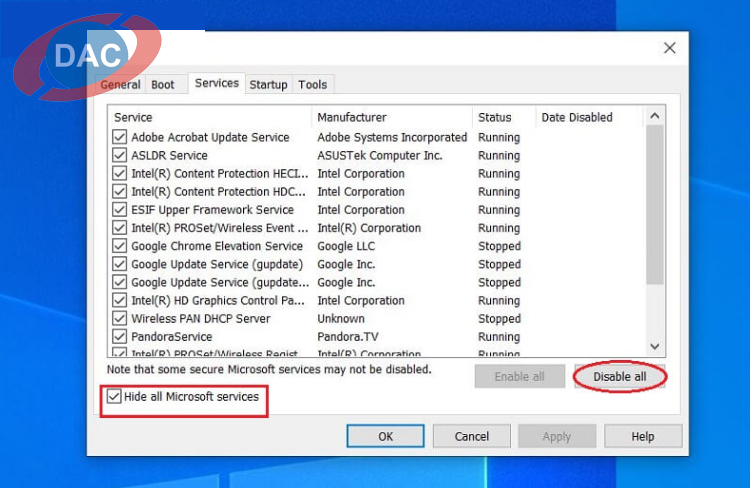Switch to the Tools tab
Image resolution: width=750 pixels, height=488 pixels.
pos(313,85)
